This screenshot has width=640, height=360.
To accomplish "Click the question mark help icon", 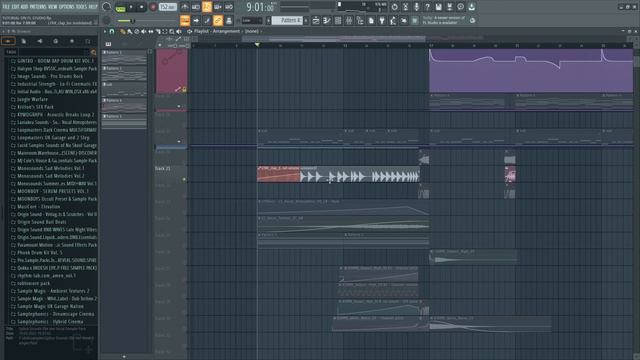I will click(427, 7).
